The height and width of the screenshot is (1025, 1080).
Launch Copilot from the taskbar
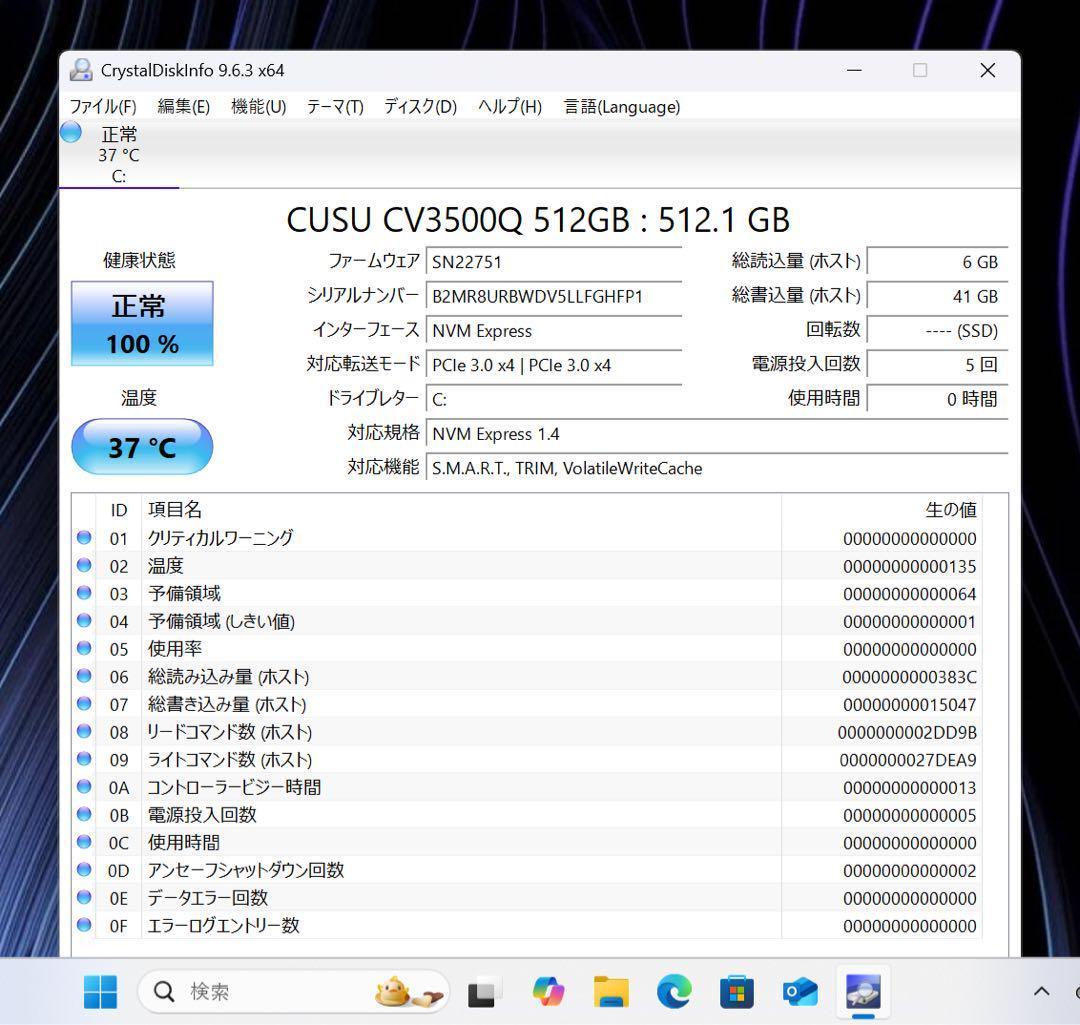click(x=548, y=992)
